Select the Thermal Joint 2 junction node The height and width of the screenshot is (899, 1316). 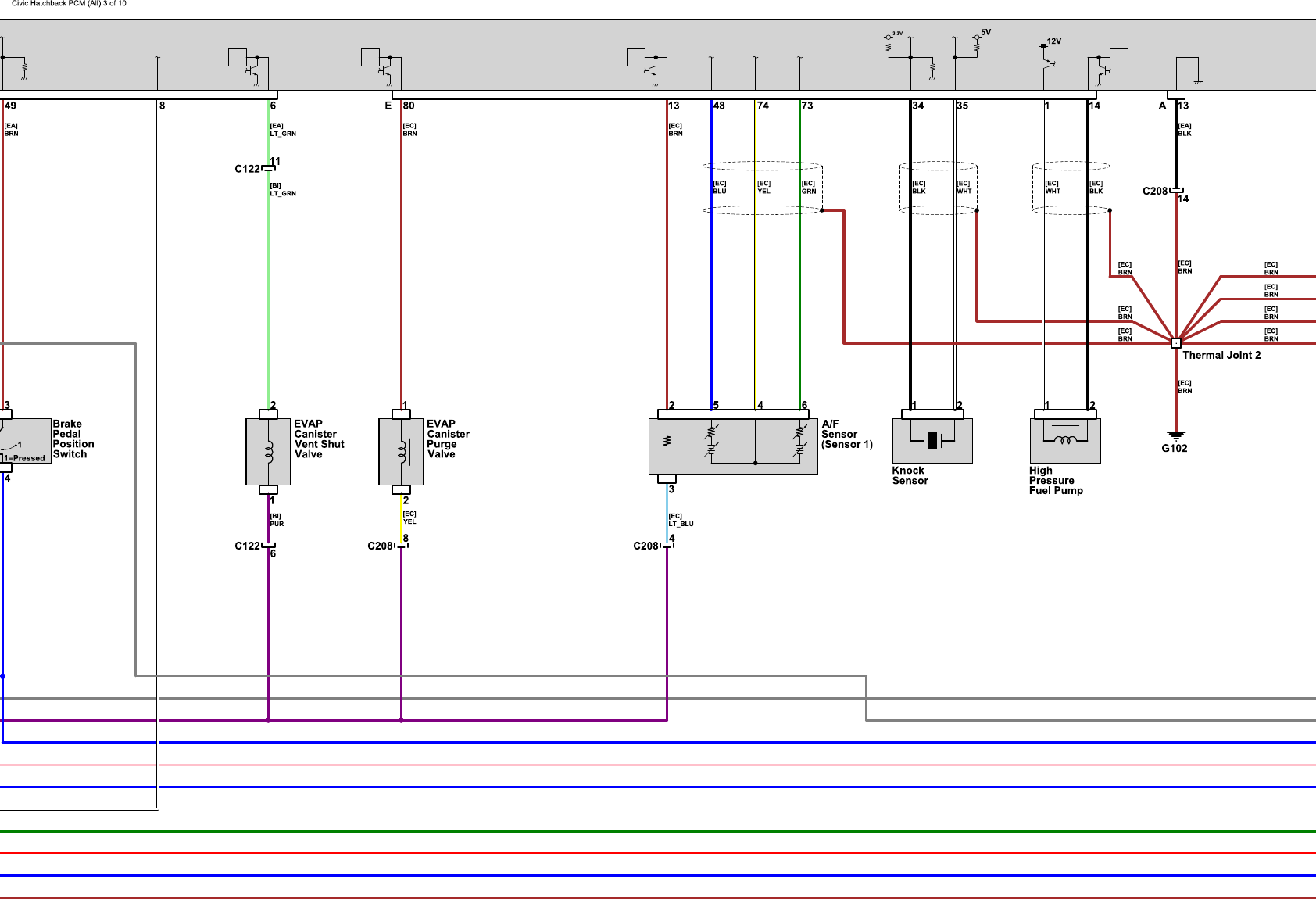1176,343
